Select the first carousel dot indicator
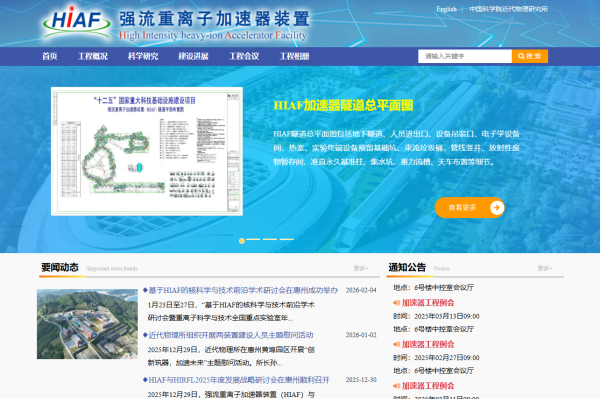 tap(242, 241)
